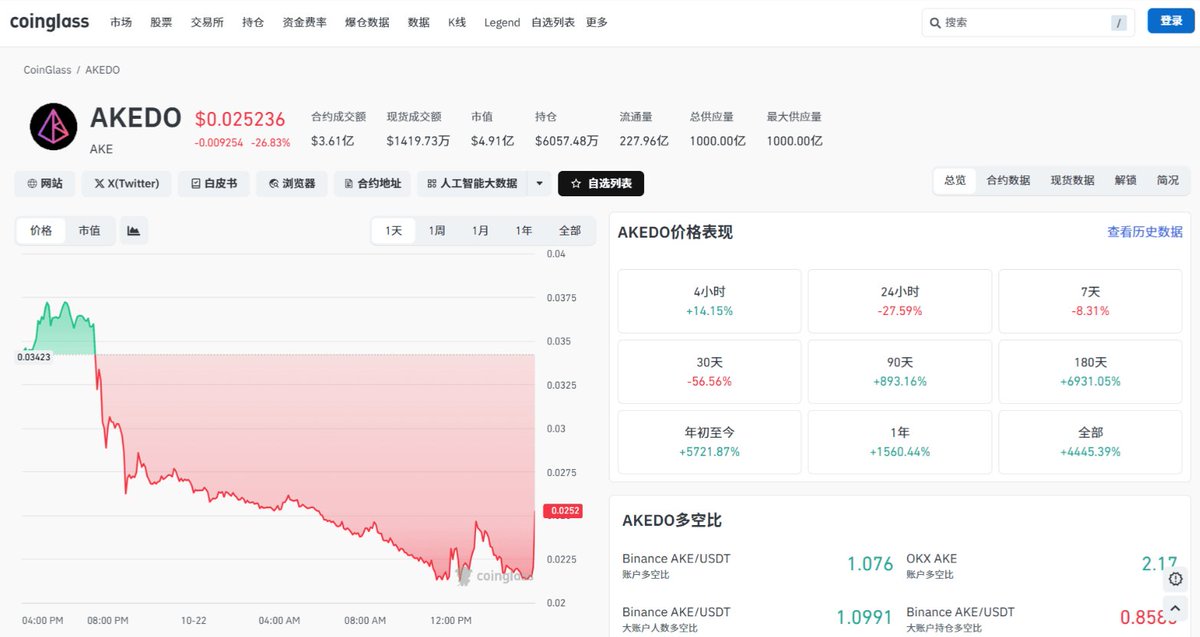The height and width of the screenshot is (637, 1200).
Task: Click the 全部 +4445.39% card
Action: click(x=1090, y=442)
